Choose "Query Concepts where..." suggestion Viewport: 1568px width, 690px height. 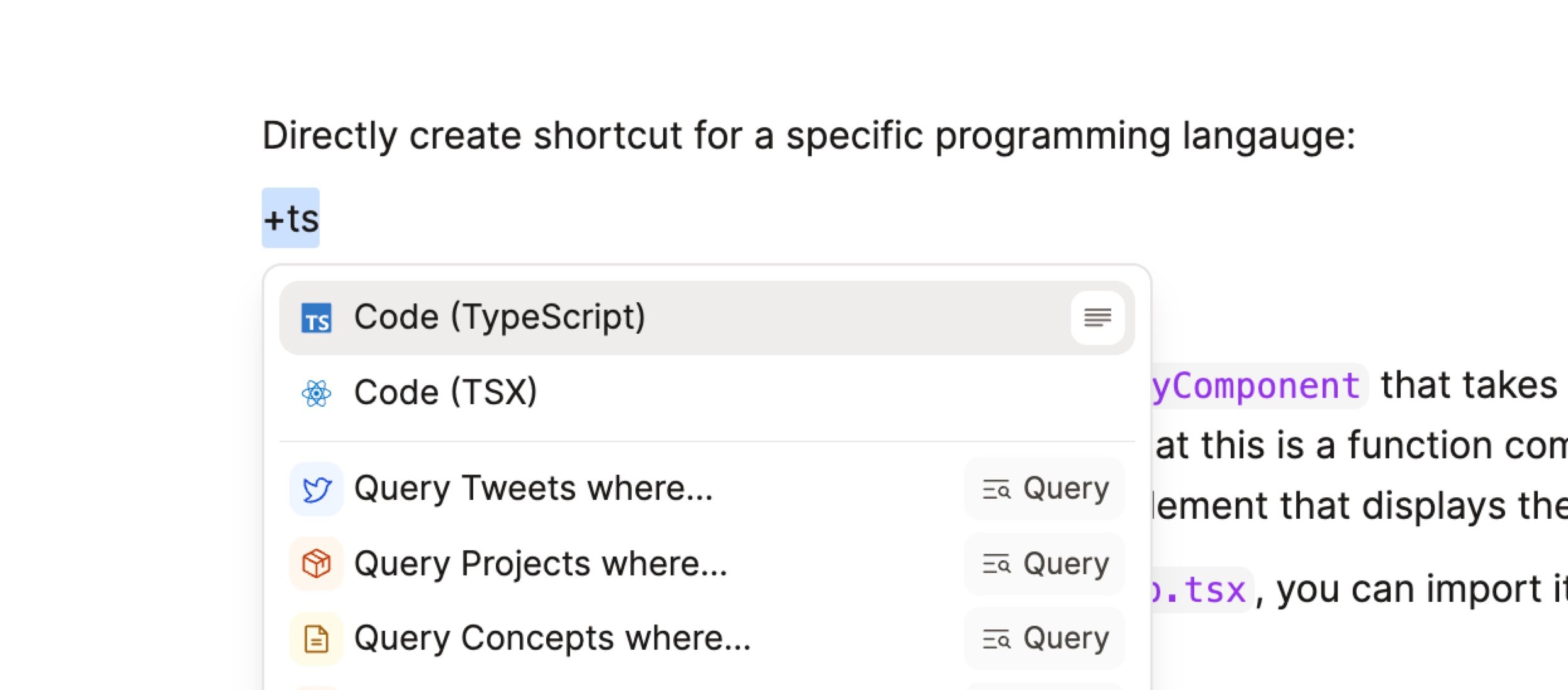click(552, 638)
